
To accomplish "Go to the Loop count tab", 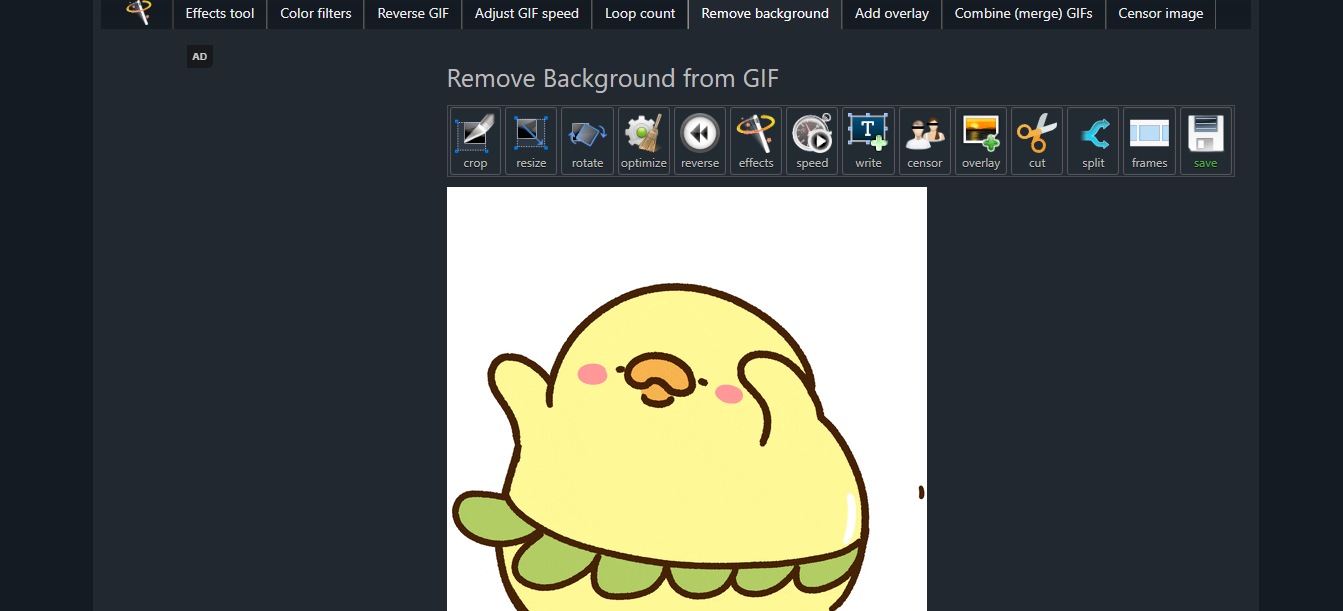I will coord(640,14).
